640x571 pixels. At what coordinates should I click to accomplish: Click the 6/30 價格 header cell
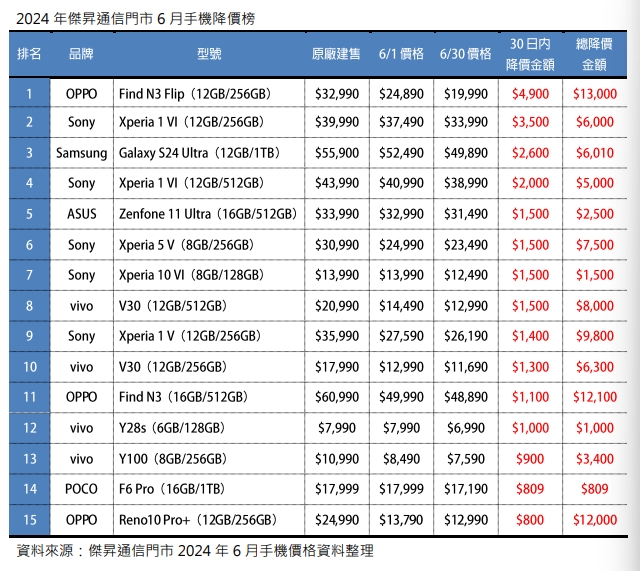pyautogui.click(x=465, y=54)
